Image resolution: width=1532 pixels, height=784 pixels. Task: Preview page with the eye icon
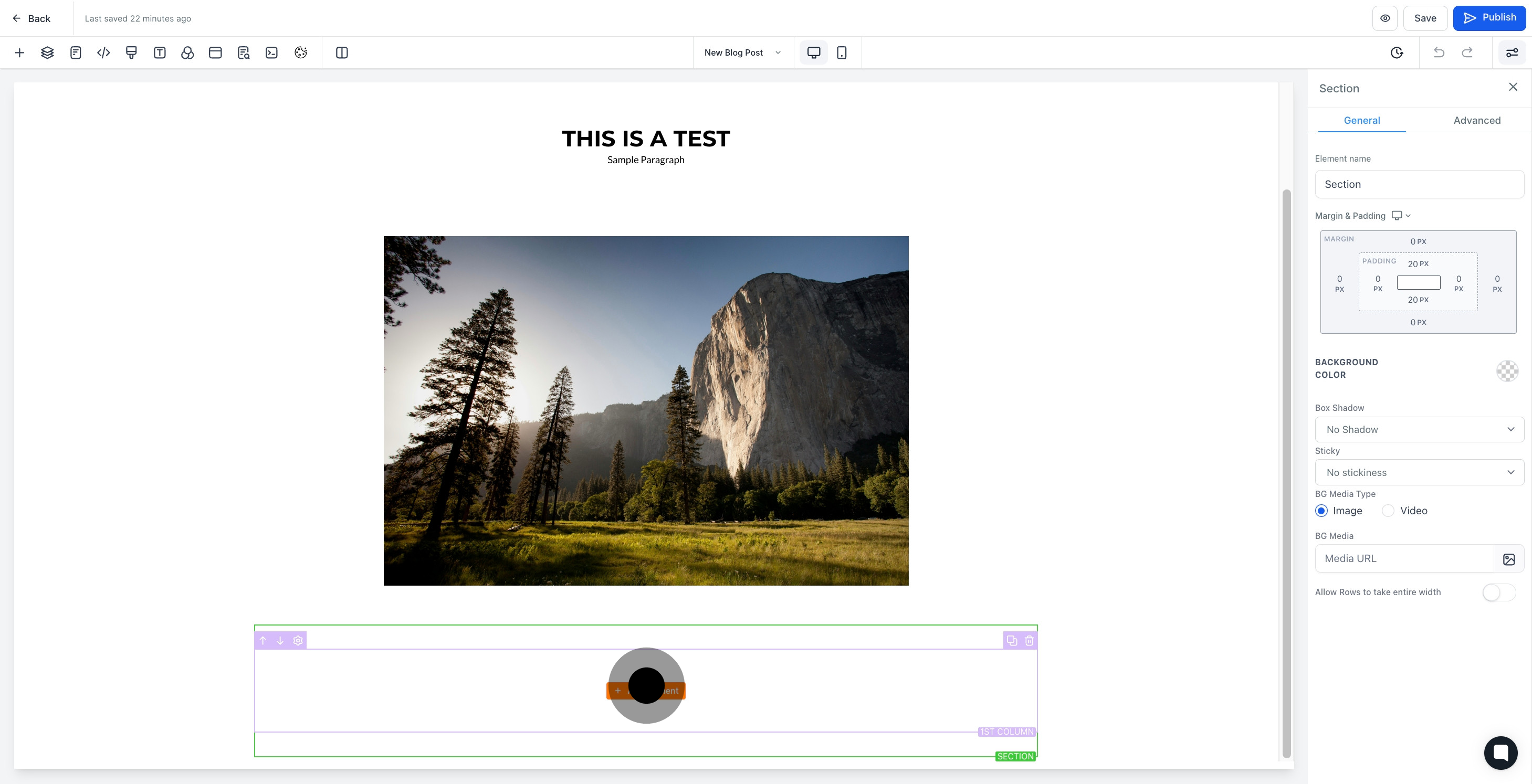point(1385,18)
